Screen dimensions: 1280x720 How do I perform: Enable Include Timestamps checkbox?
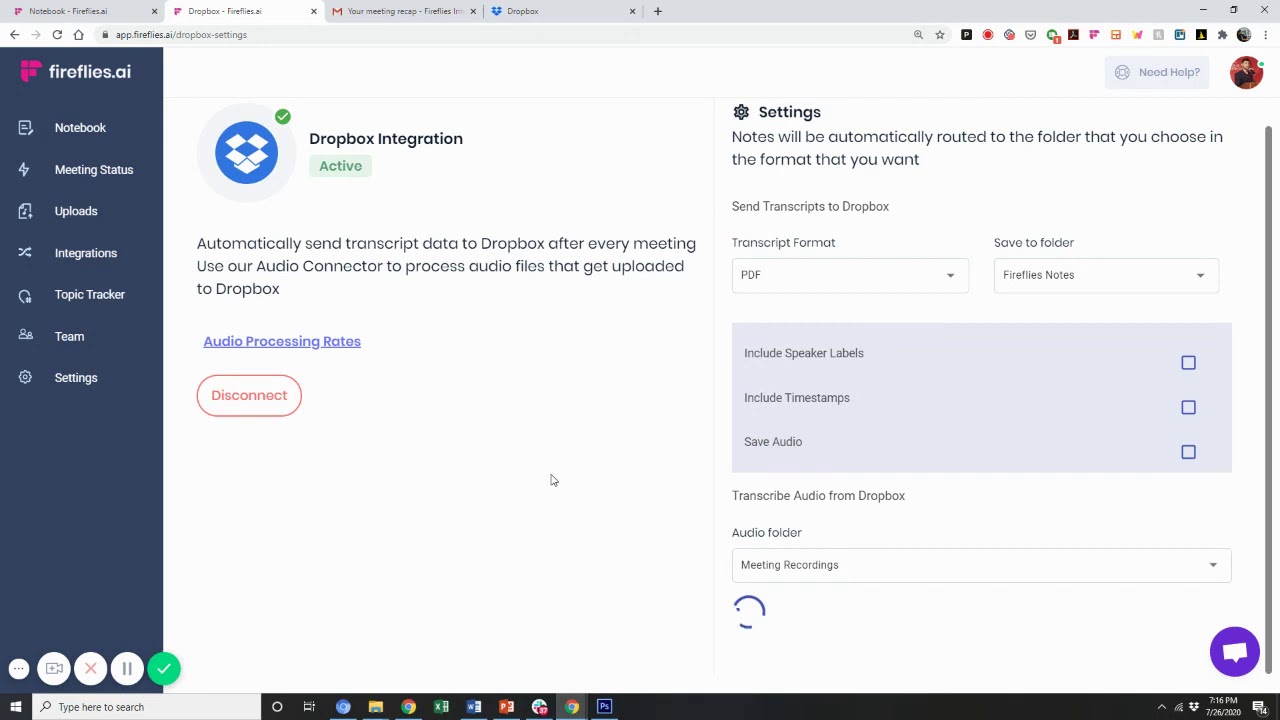[1188, 408]
